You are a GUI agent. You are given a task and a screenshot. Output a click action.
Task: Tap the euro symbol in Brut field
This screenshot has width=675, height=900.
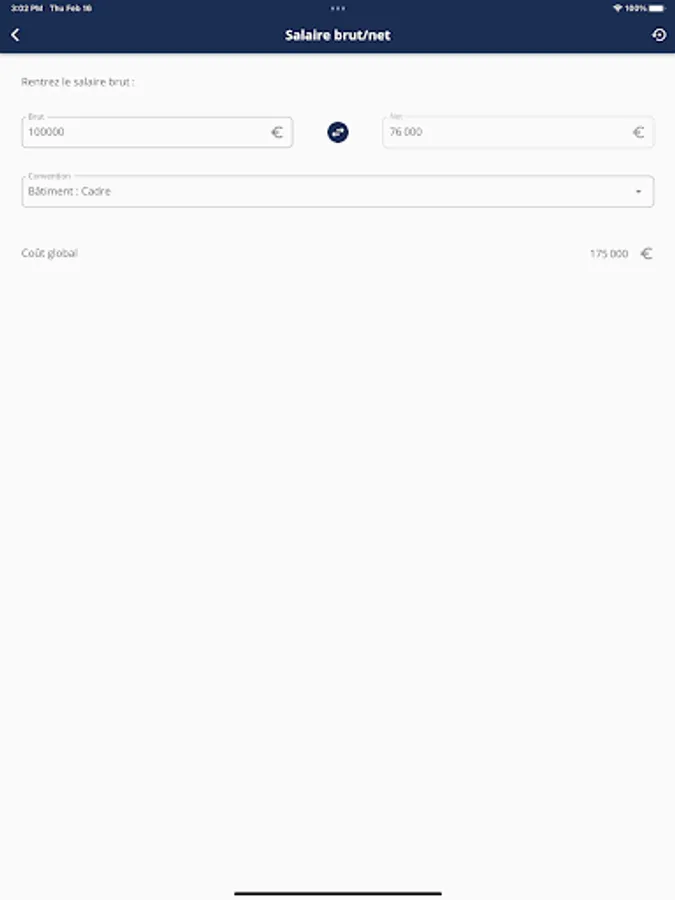277,133
